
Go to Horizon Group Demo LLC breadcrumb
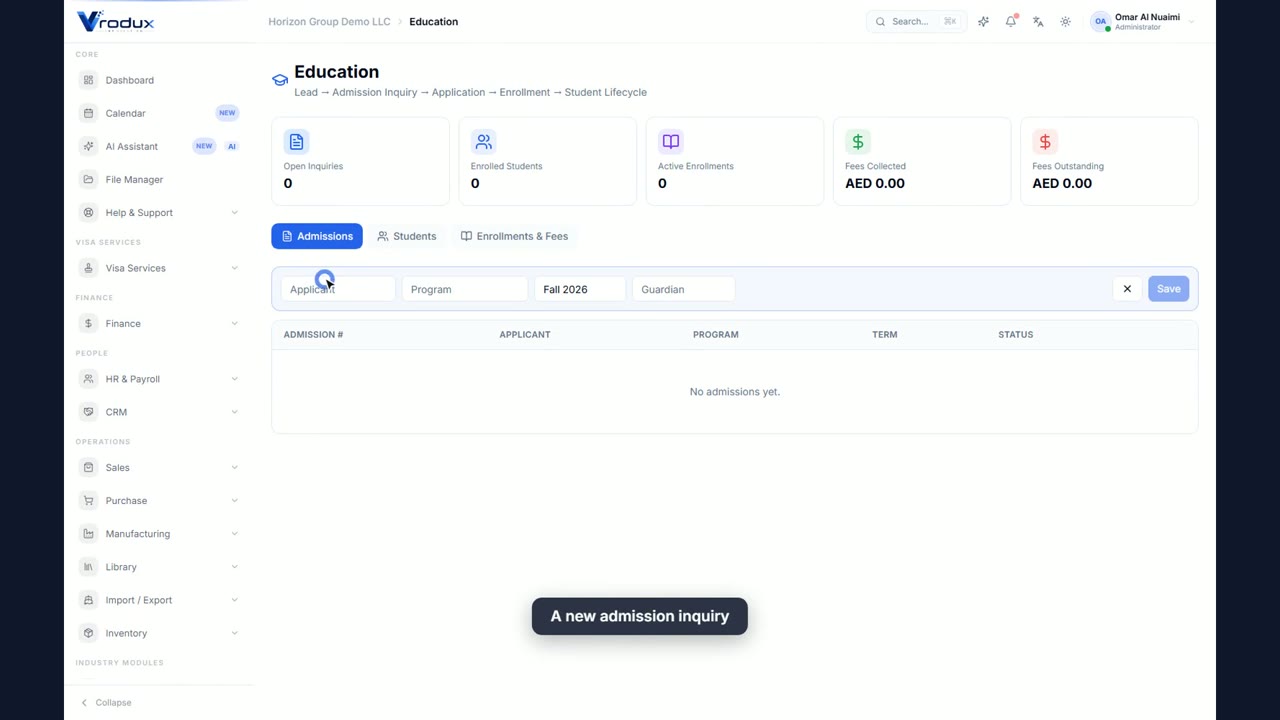(x=329, y=21)
